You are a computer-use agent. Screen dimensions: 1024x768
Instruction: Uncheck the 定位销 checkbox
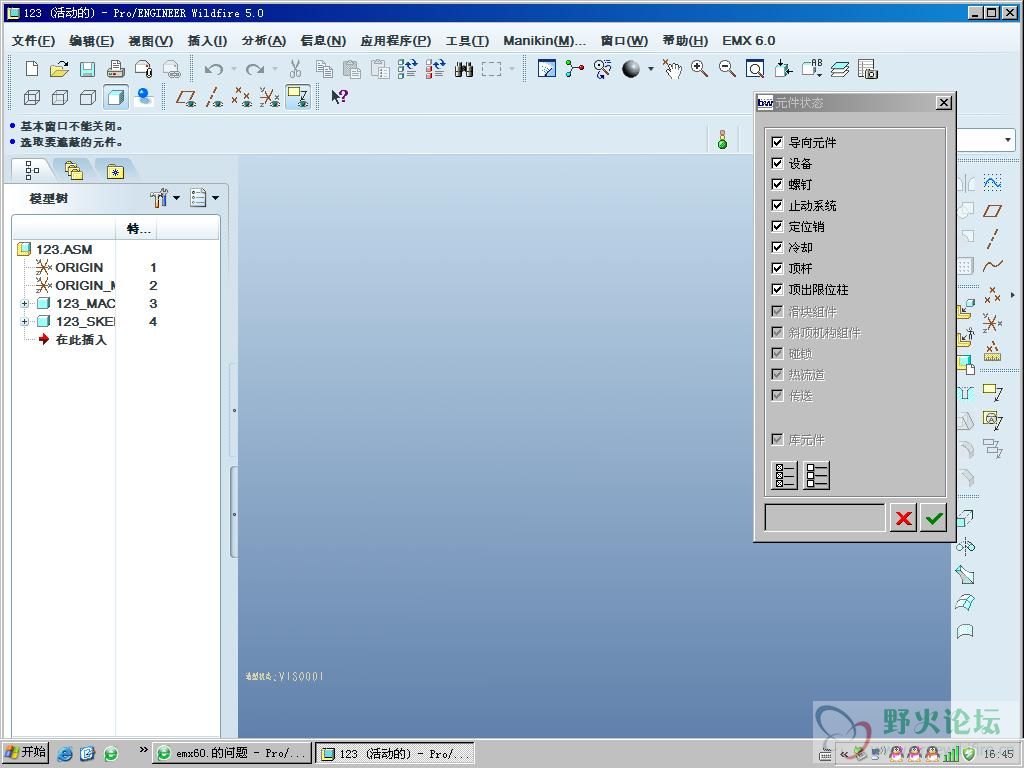click(x=777, y=226)
